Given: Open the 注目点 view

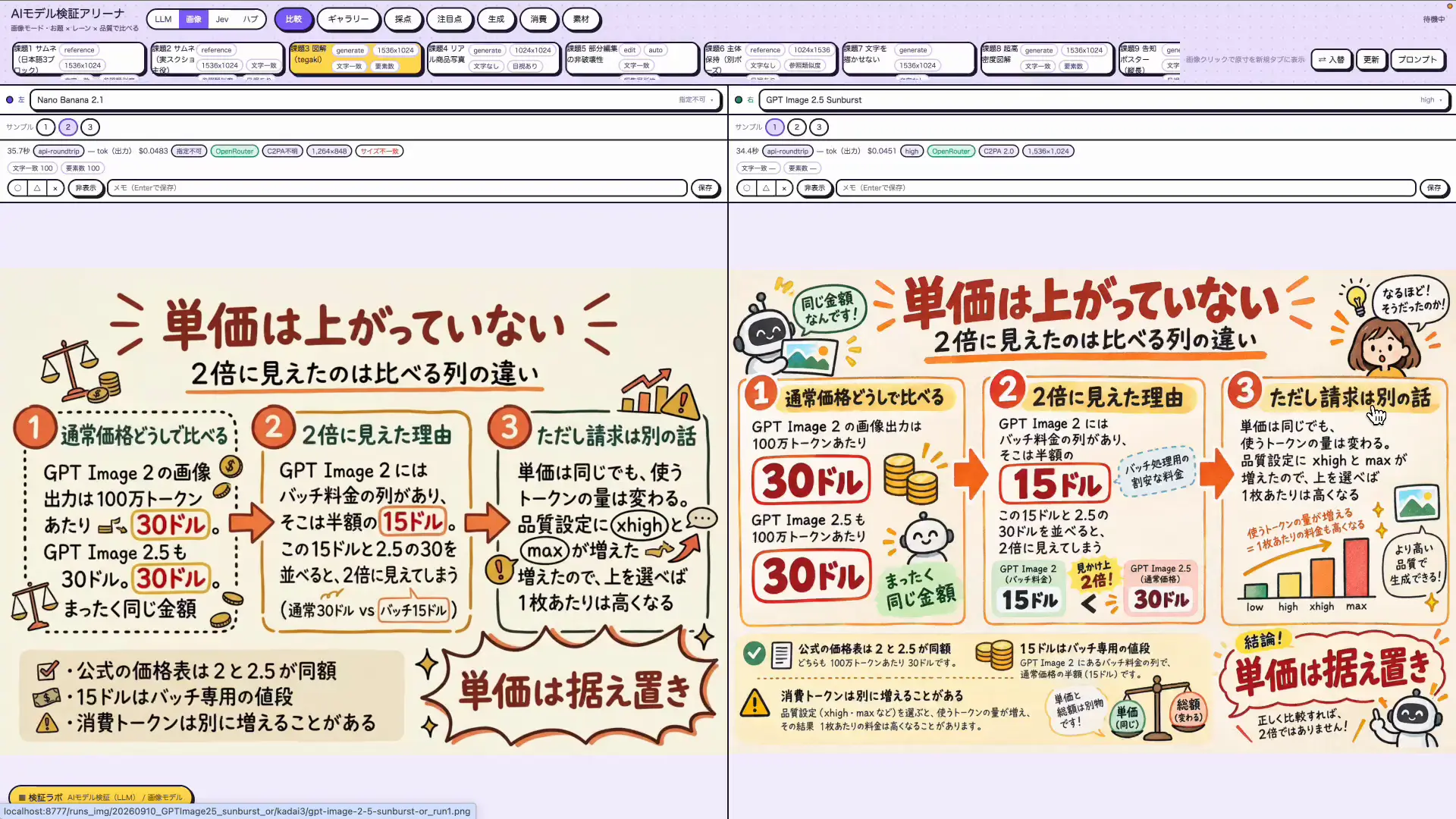Looking at the screenshot, I should [450, 19].
